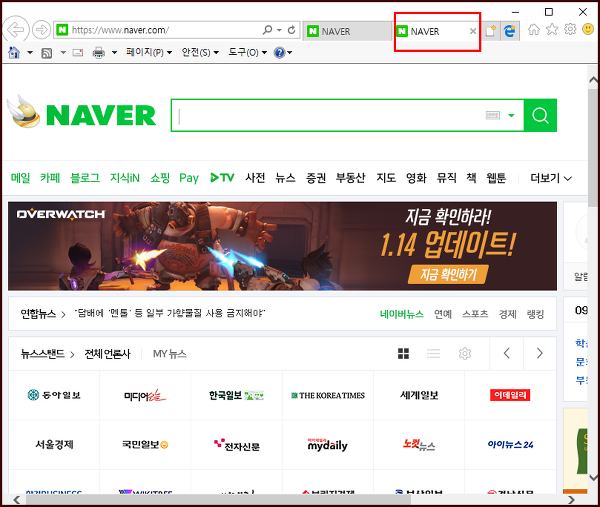This screenshot has height=507, width=600.
Task: Open THE KOREA TIMES press logo
Action: [x=328, y=395]
